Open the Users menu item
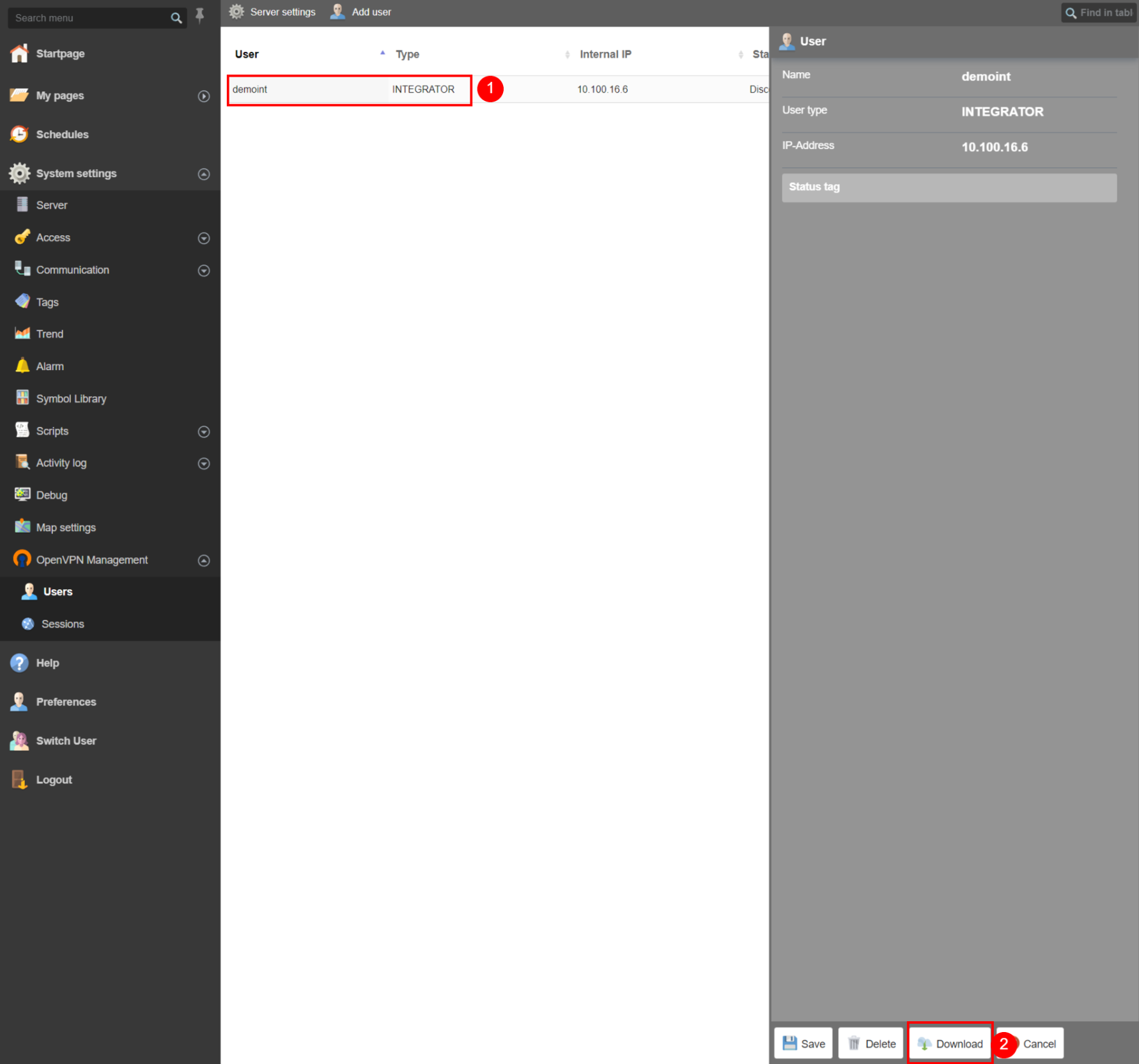 [x=110, y=592]
